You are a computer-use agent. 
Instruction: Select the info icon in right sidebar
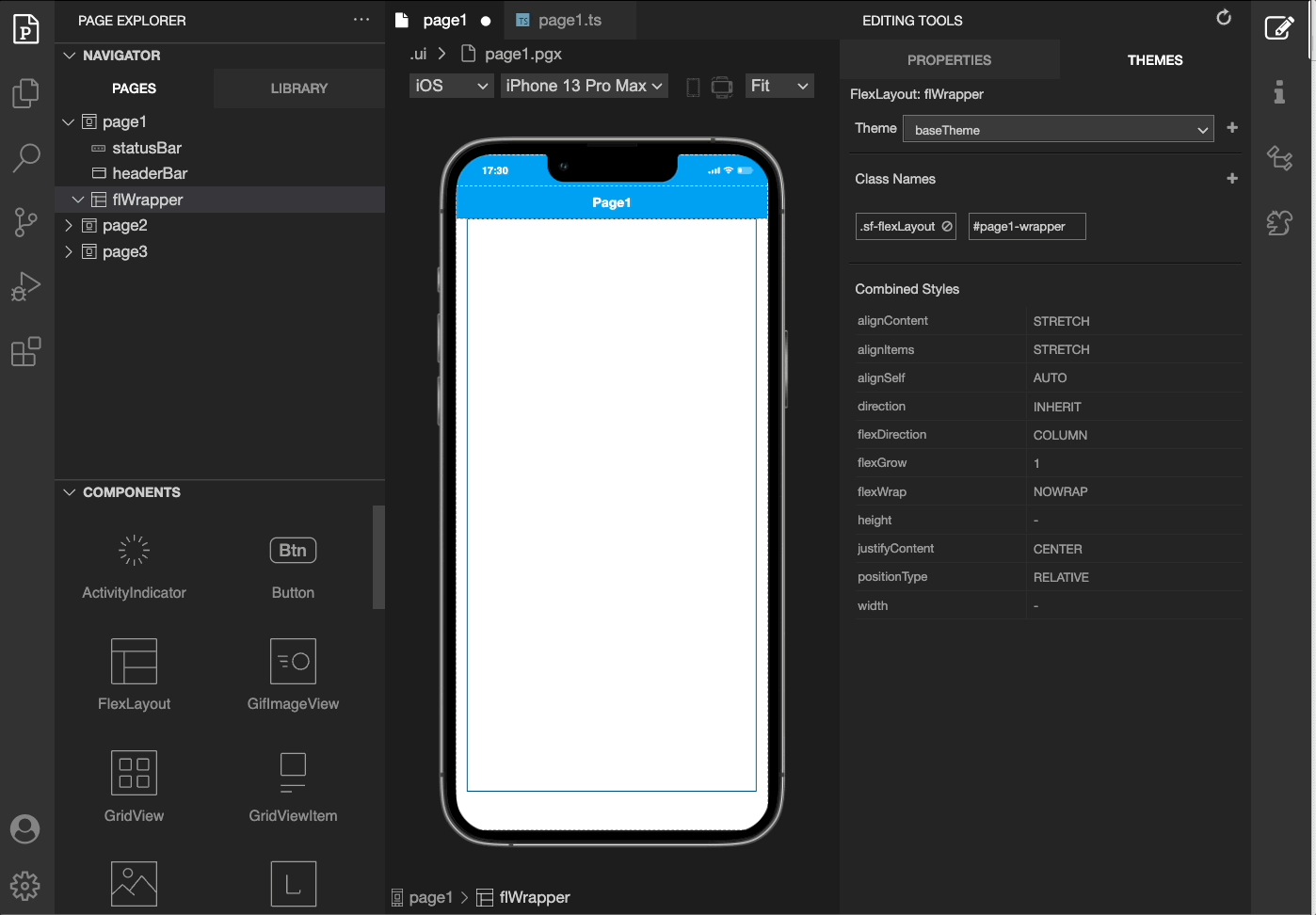pos(1279,91)
